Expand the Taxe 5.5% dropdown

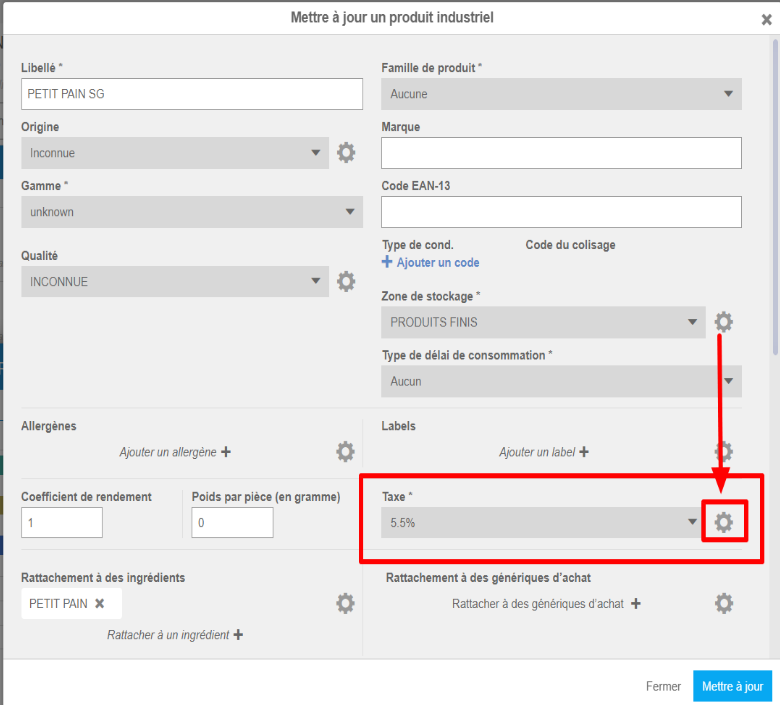540,522
